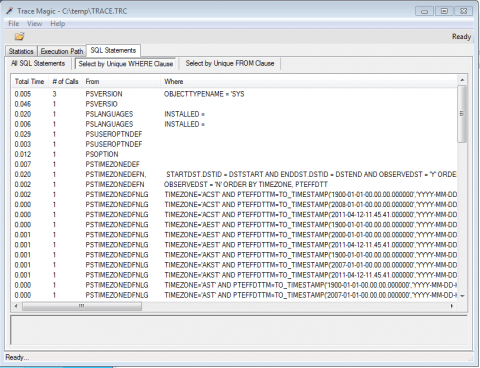Viewport: 480px width, 368px height.
Task: Click the horizontal scrollbar left arrow
Action: click(x=16, y=306)
